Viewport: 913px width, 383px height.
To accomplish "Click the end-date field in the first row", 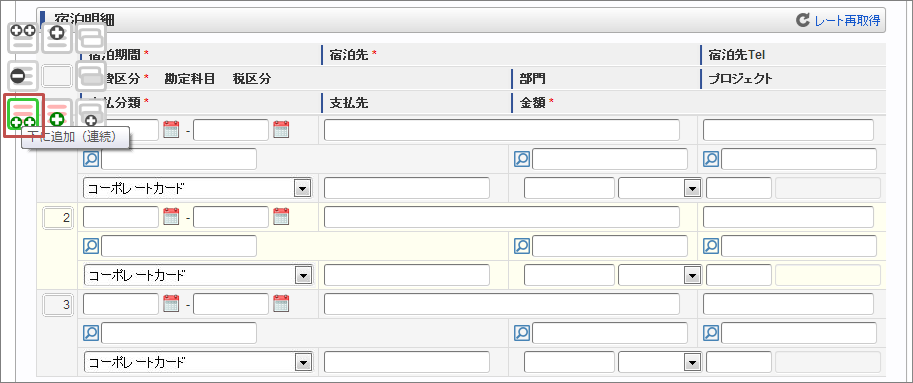I will (x=231, y=130).
